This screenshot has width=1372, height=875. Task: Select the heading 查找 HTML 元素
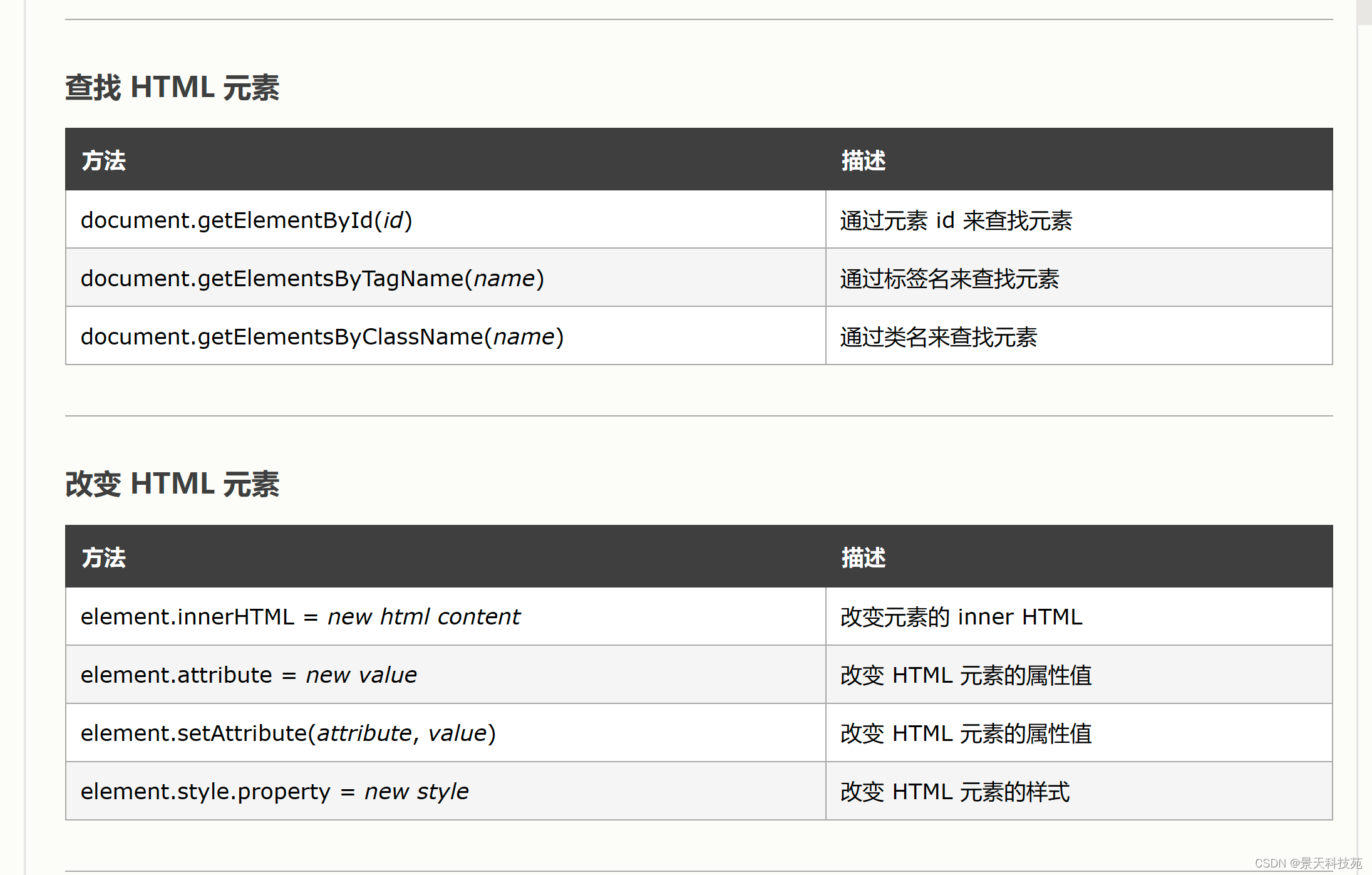(x=172, y=87)
